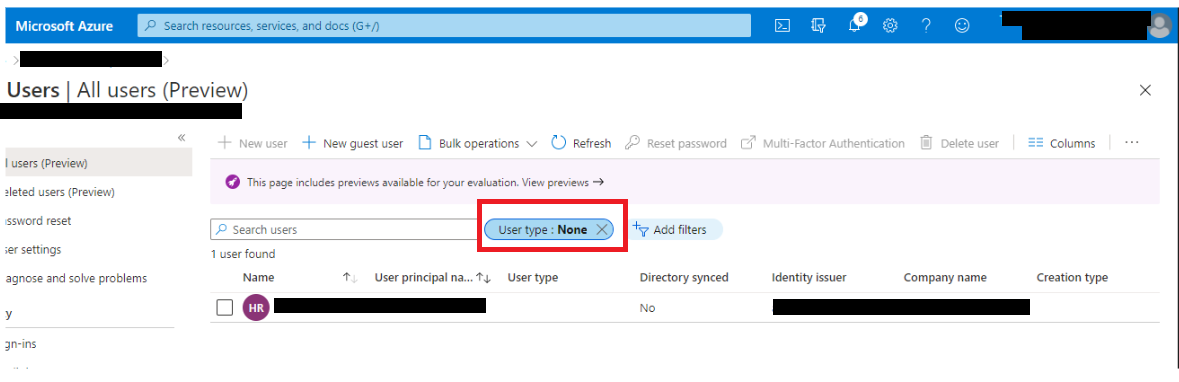Viewport: 1179px width, 382px height.
Task: Open User settings in left menu
Action: tap(32, 249)
